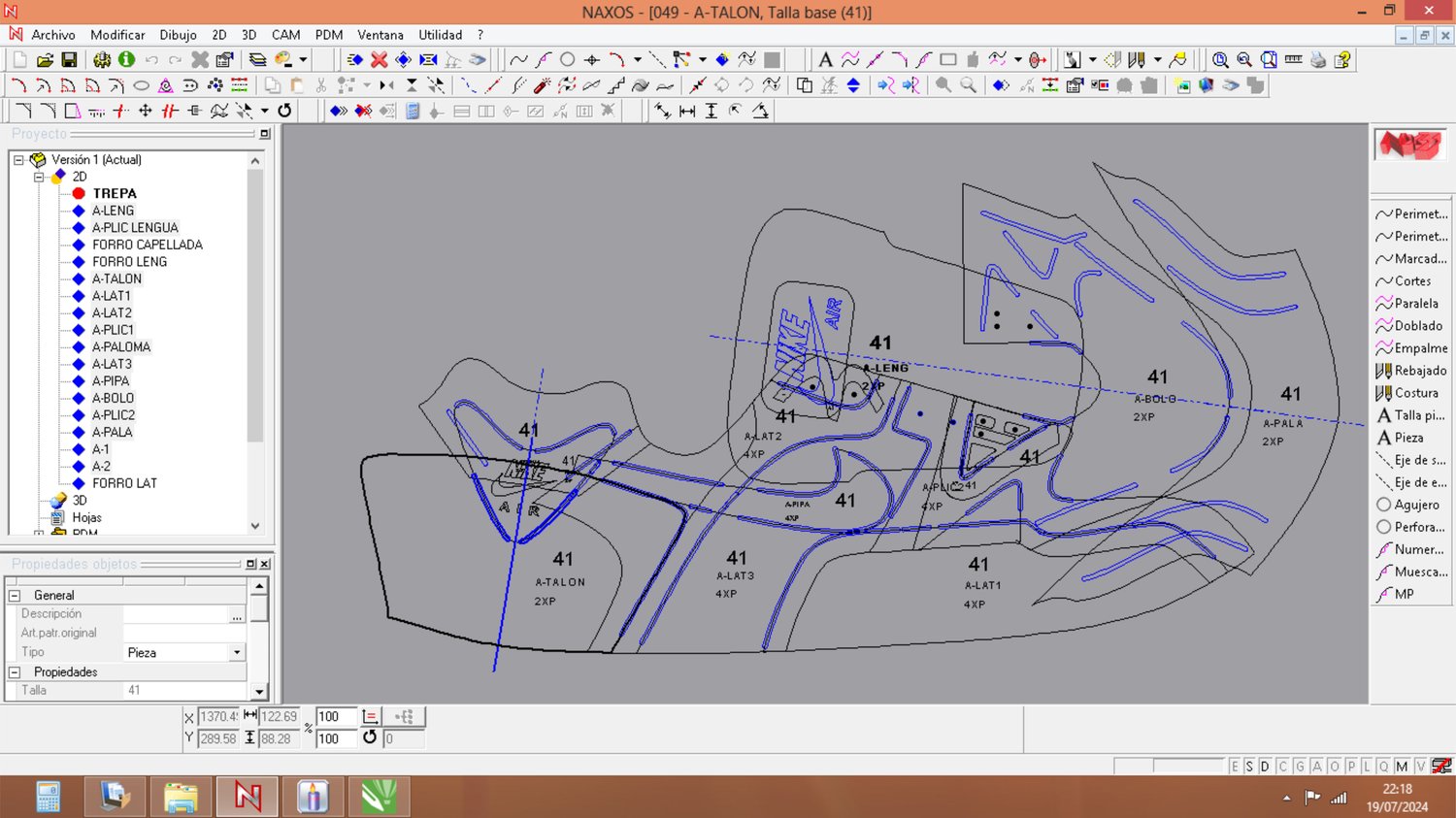This screenshot has height=818, width=1456.
Task: Click the green information circle icon
Action: (x=126, y=60)
